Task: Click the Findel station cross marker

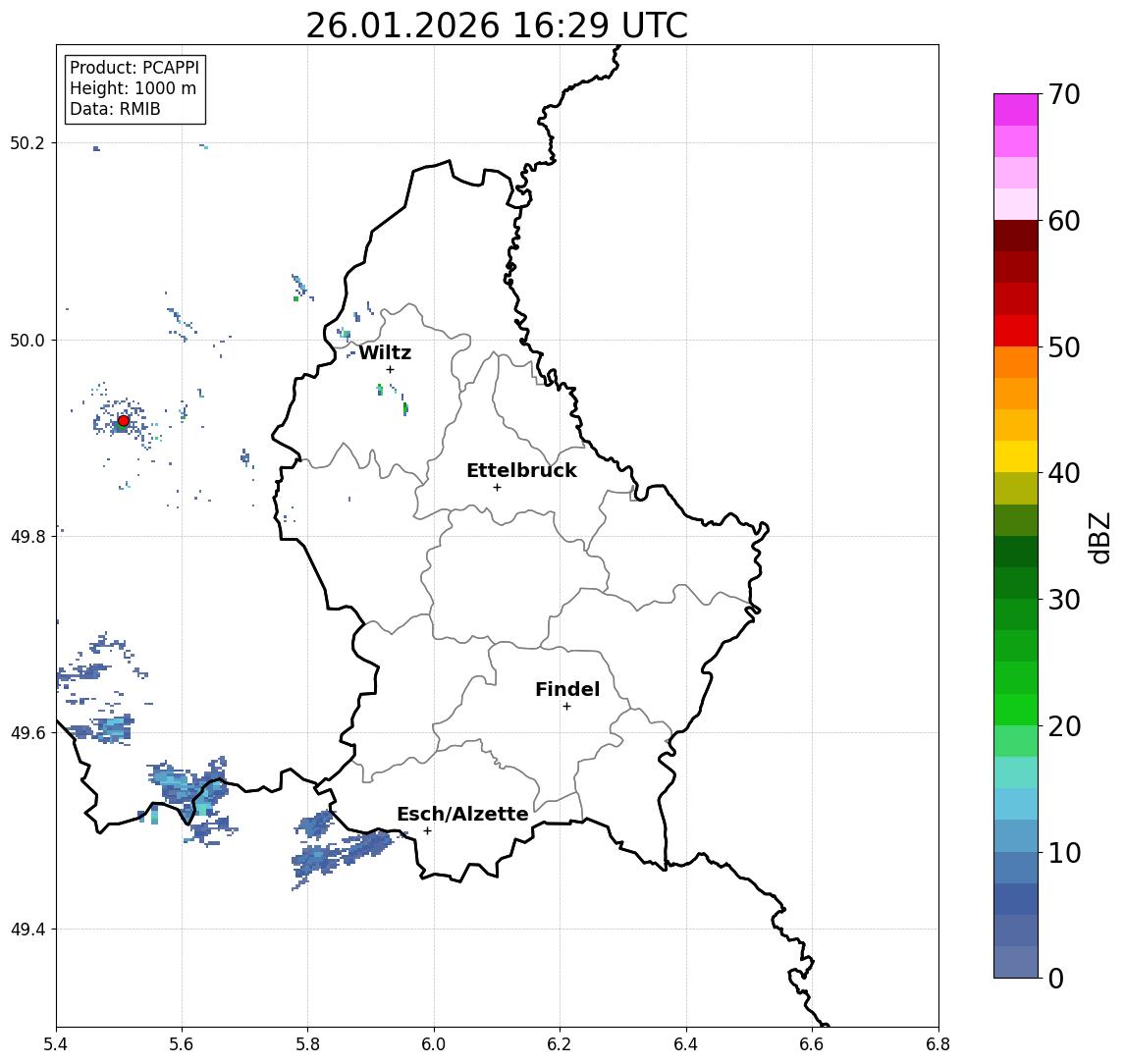Action: click(566, 707)
